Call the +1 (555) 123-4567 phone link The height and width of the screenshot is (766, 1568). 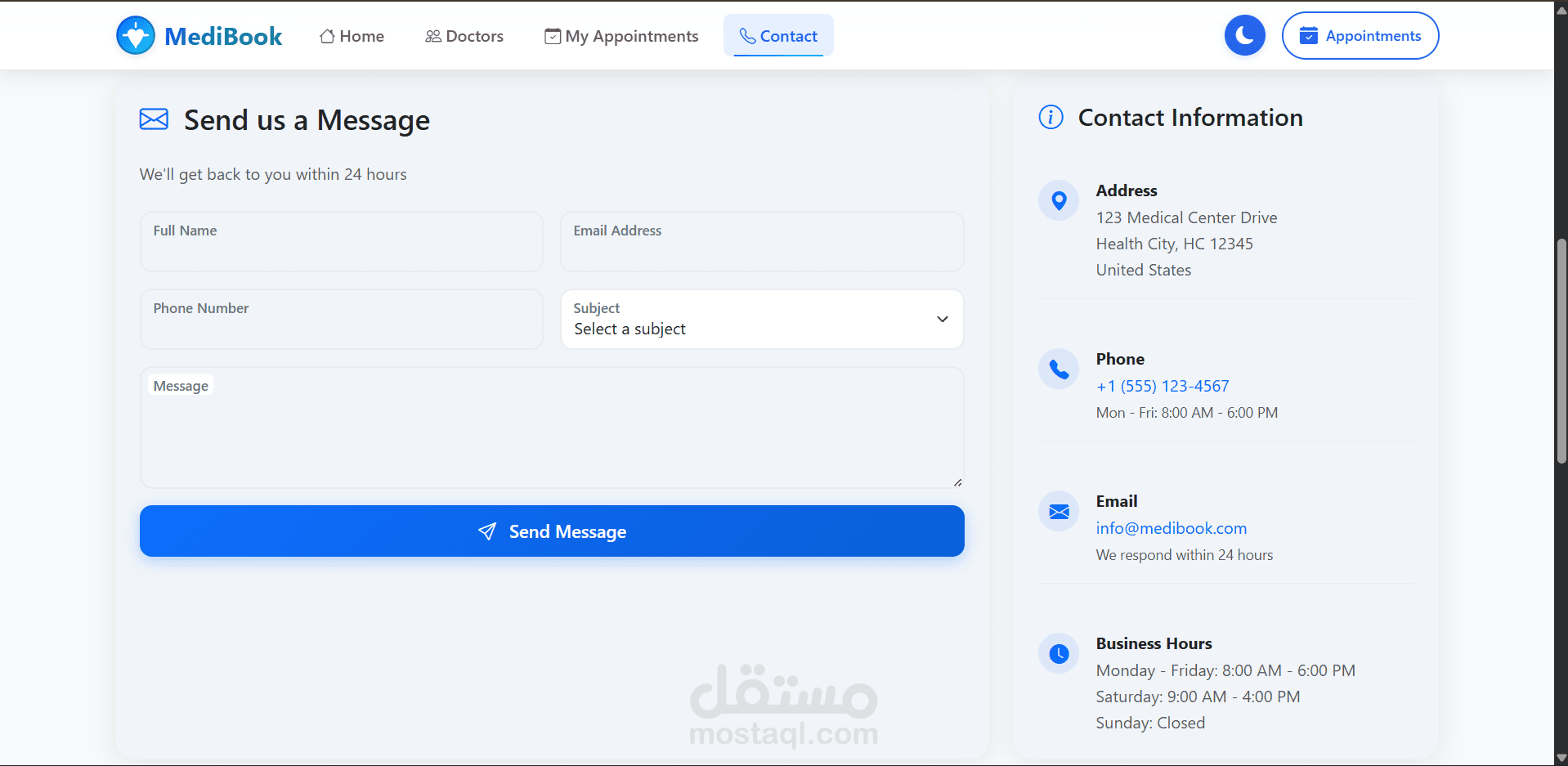coord(1163,386)
